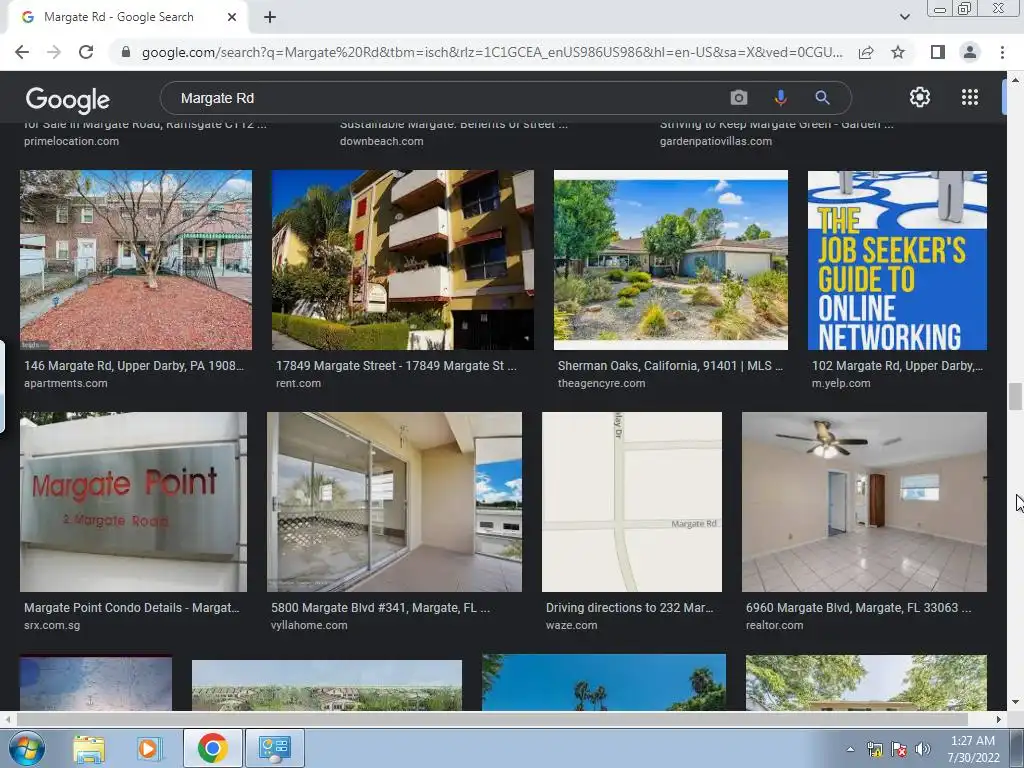Open the Chrome three-dot menu

point(1002,52)
